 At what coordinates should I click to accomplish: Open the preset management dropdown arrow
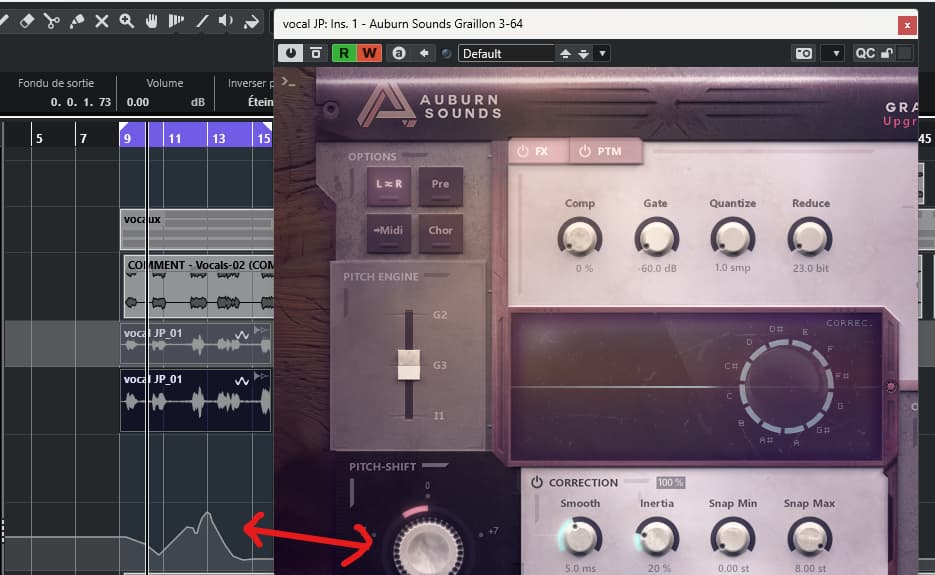coord(602,53)
